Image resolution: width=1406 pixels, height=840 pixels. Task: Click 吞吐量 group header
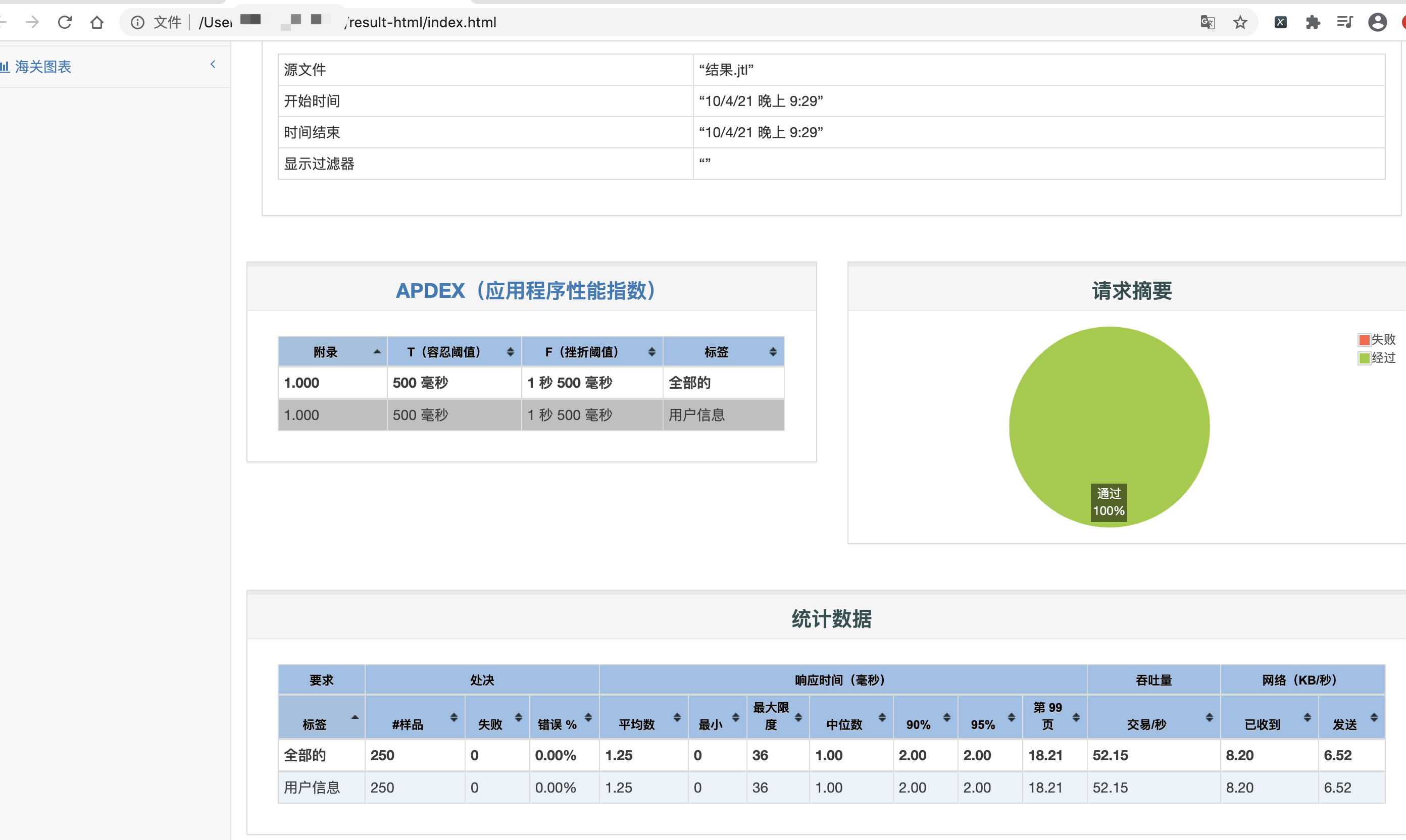(1153, 680)
